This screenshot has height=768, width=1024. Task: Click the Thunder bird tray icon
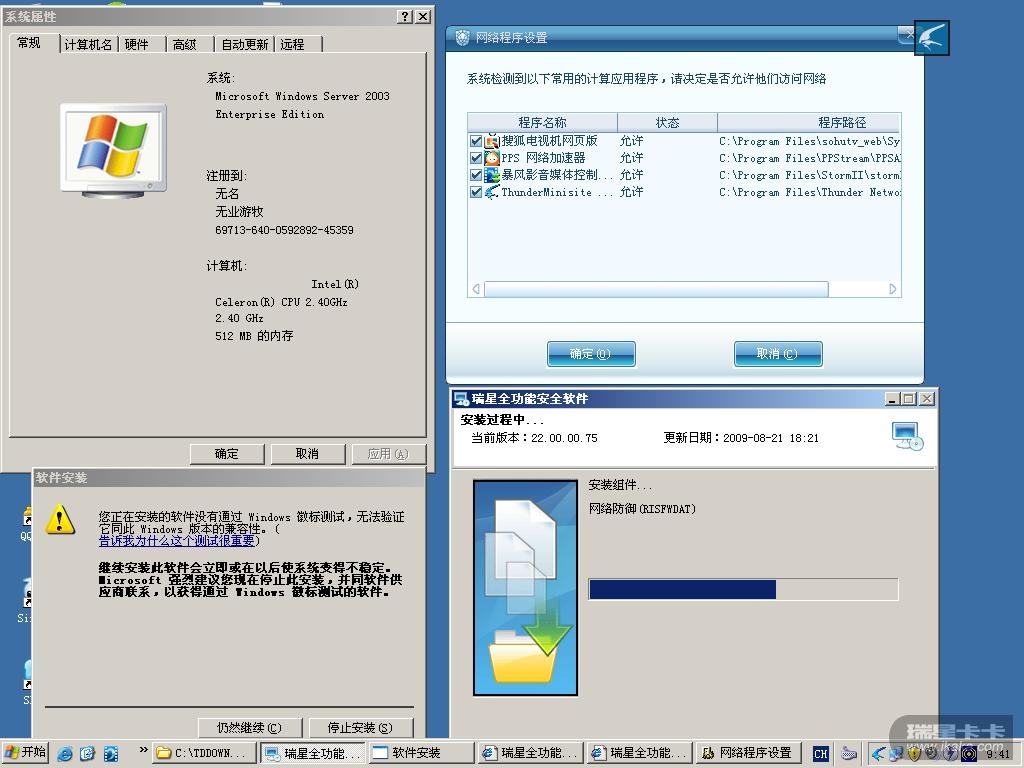tap(878, 754)
